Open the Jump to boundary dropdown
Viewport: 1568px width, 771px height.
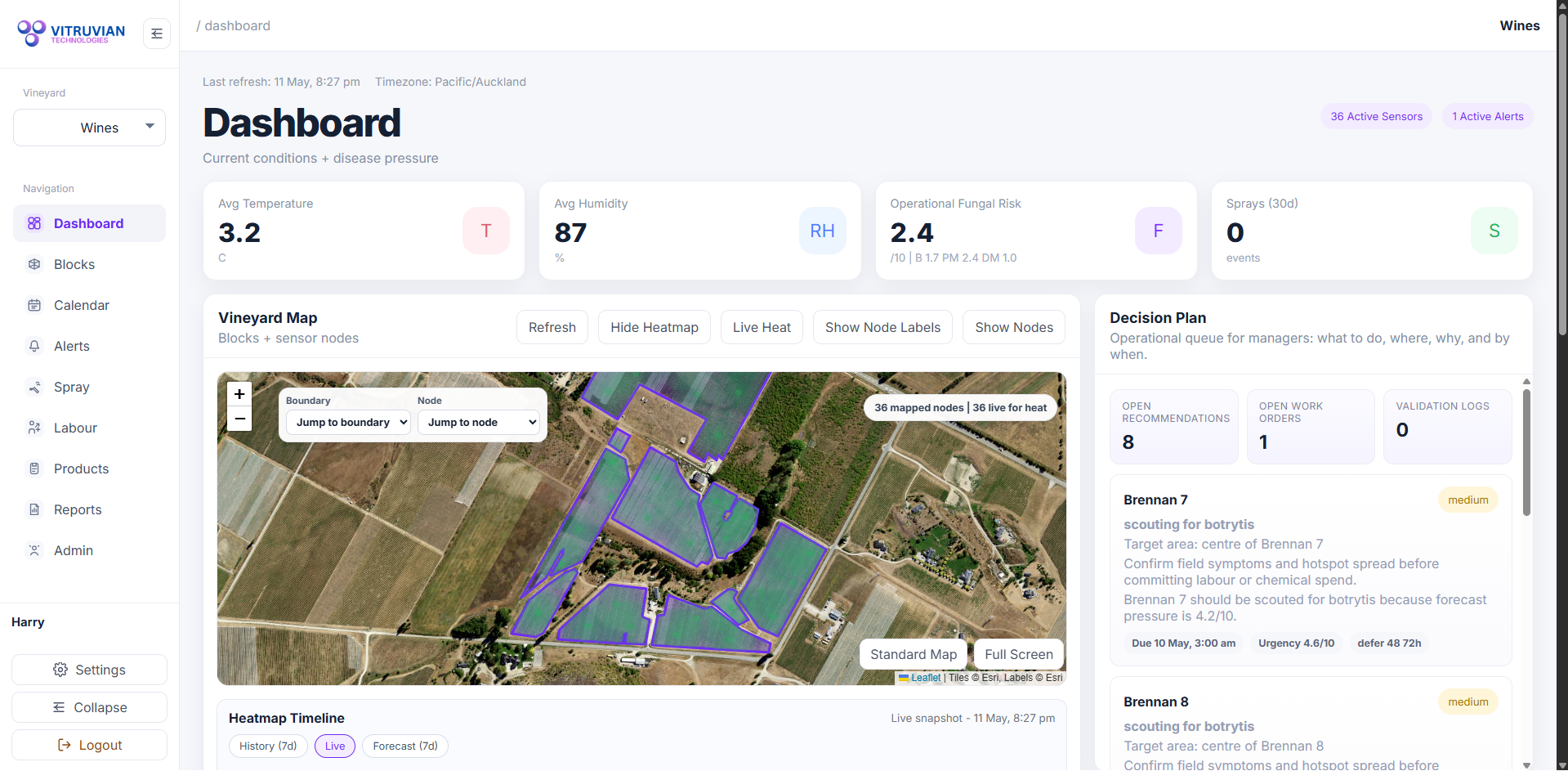click(348, 422)
